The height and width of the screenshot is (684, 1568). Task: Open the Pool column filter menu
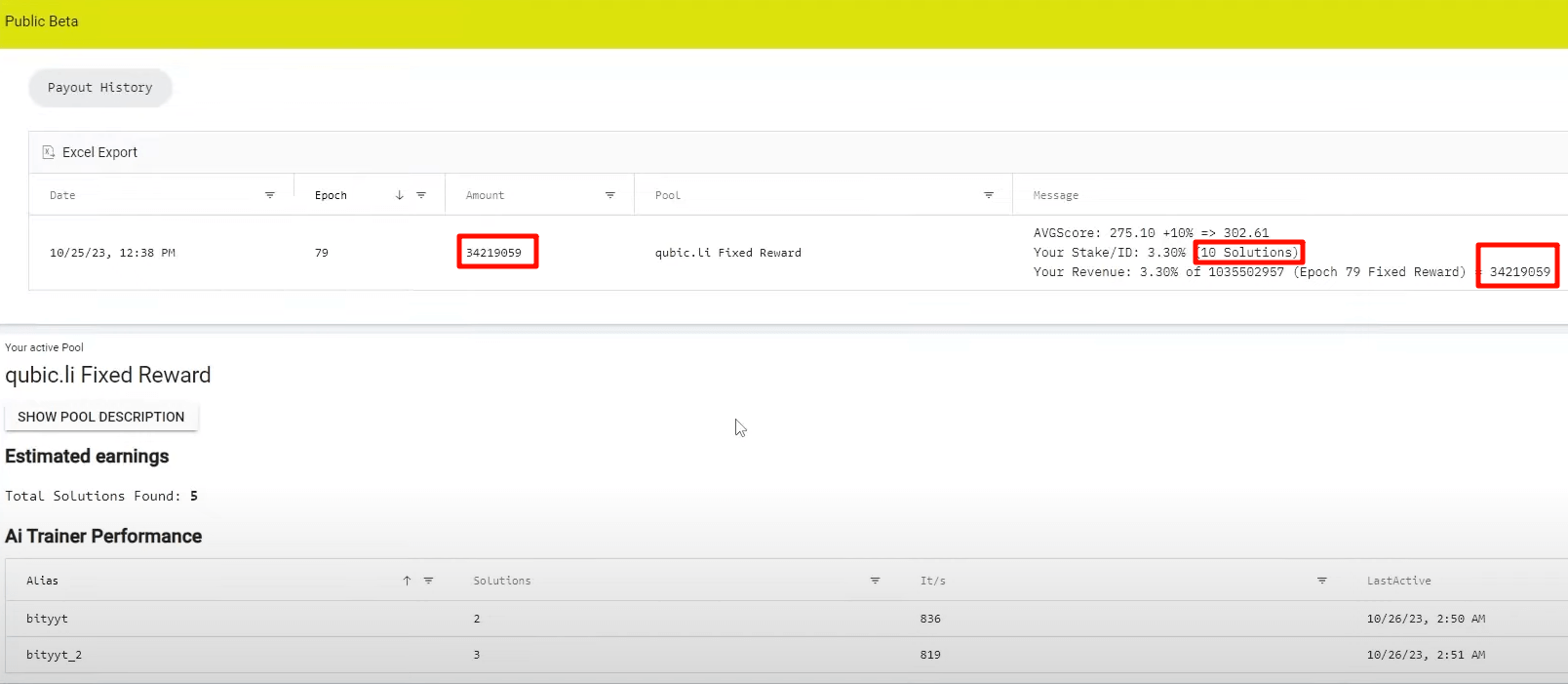[x=989, y=195]
